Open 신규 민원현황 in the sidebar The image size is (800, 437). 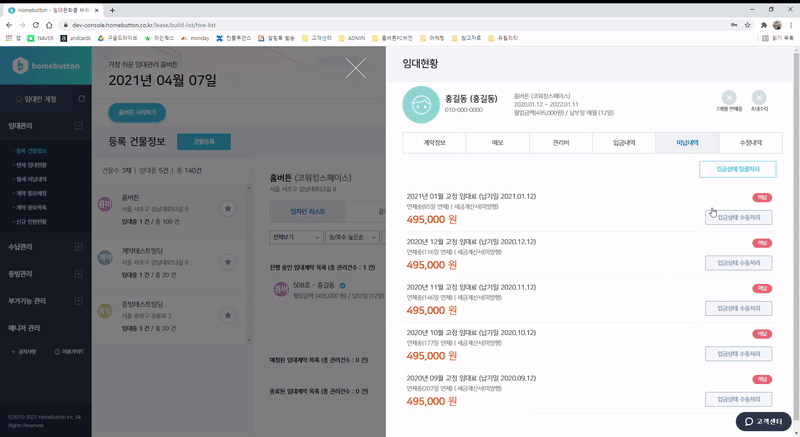pos(31,222)
